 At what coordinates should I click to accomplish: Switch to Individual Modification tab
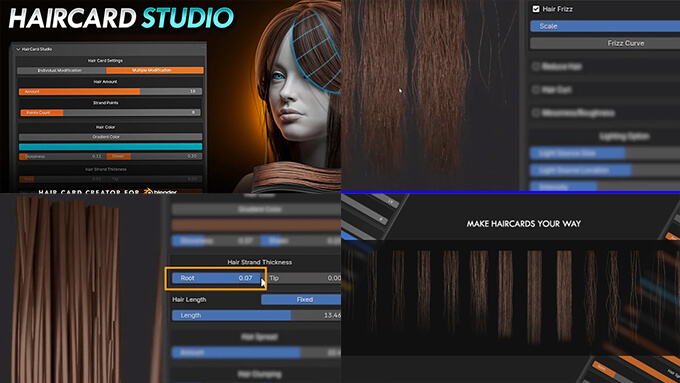tap(62, 70)
